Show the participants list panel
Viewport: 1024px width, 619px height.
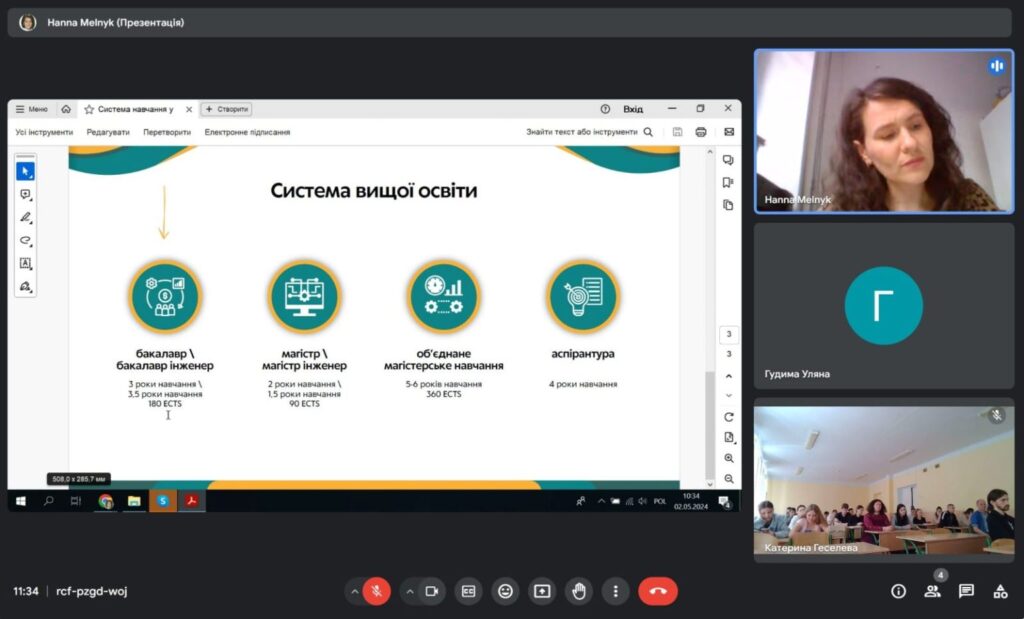coord(932,591)
